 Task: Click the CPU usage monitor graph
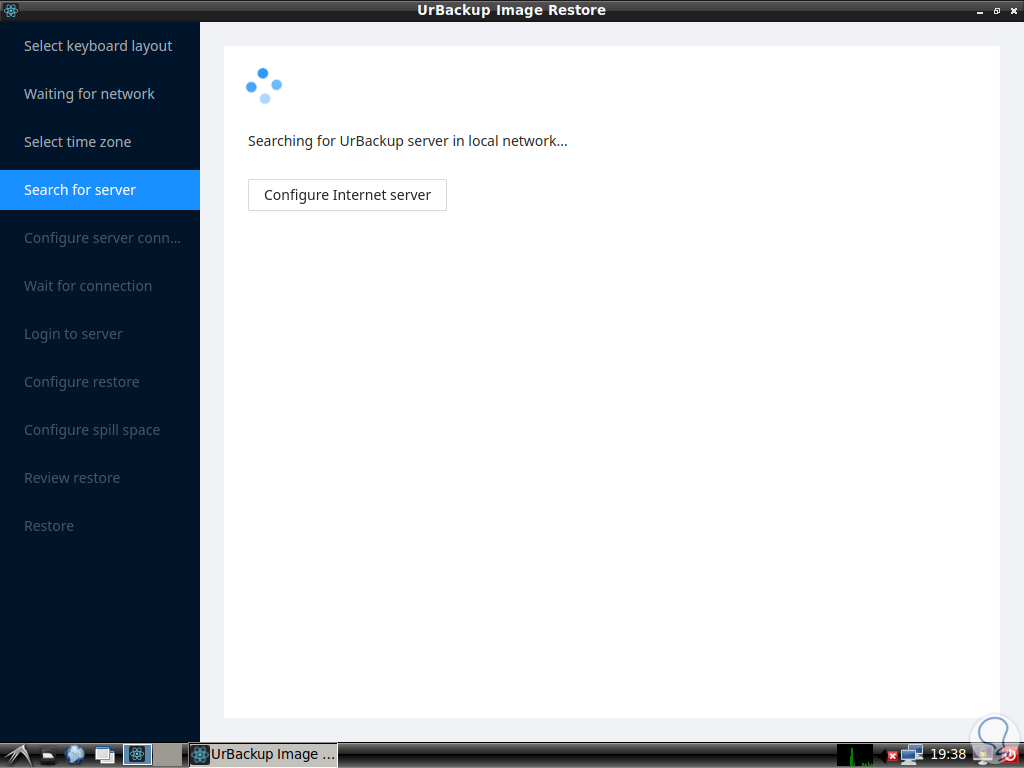pyautogui.click(x=855, y=755)
